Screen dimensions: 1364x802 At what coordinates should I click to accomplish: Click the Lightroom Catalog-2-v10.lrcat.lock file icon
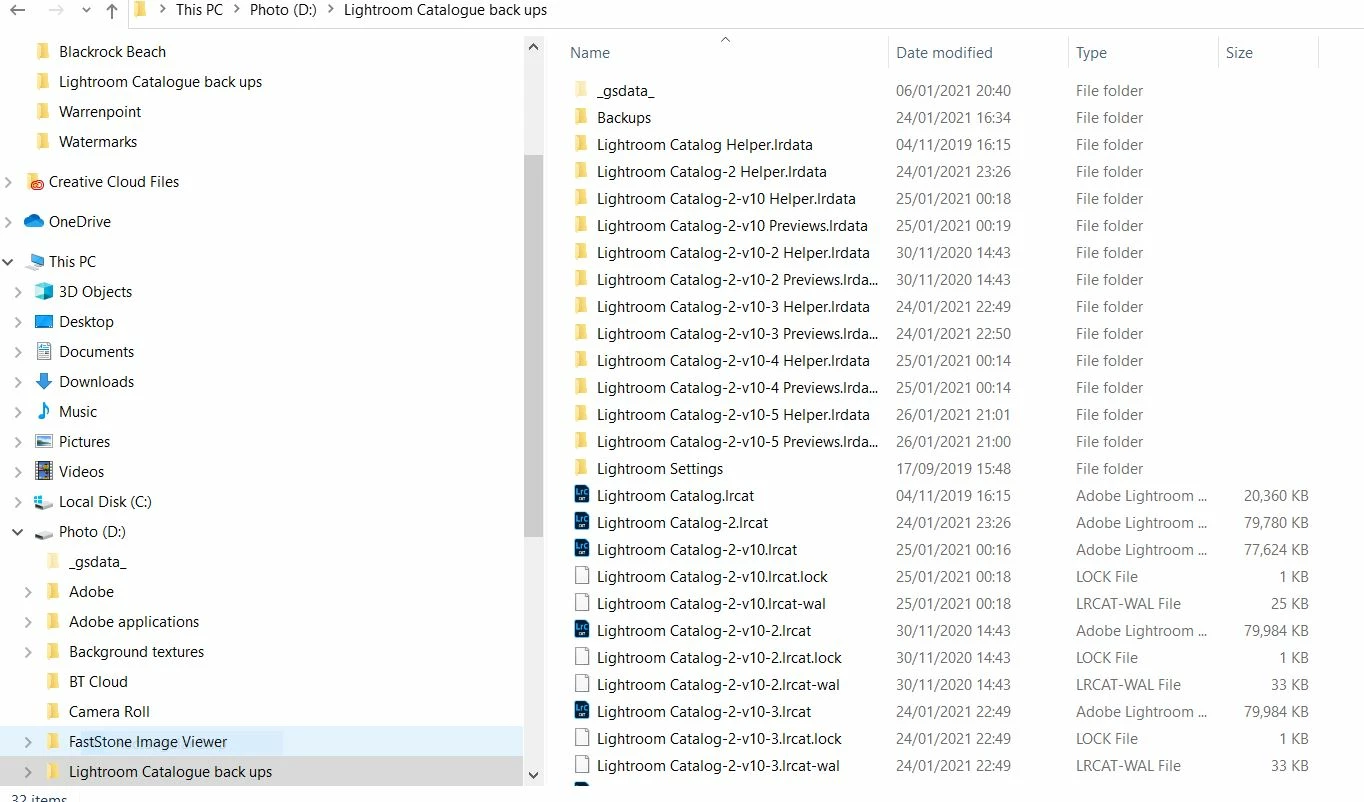click(x=582, y=575)
